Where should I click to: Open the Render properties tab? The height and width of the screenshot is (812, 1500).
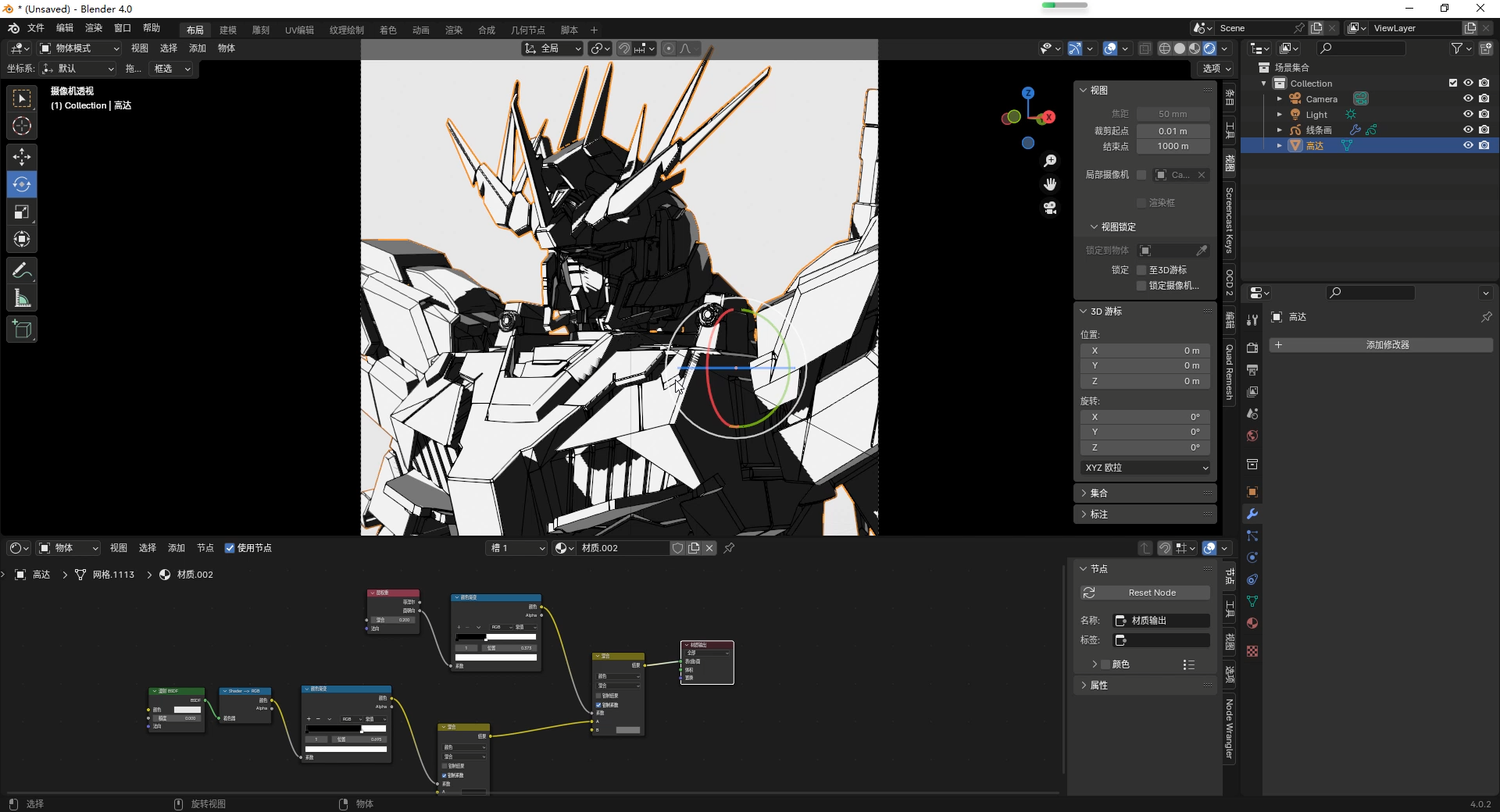coord(1252,347)
